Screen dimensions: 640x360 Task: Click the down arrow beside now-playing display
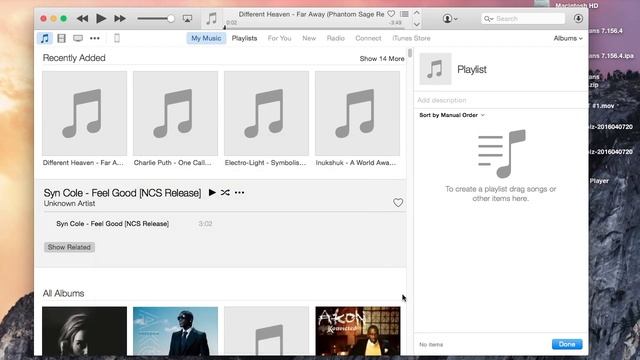(417, 24)
